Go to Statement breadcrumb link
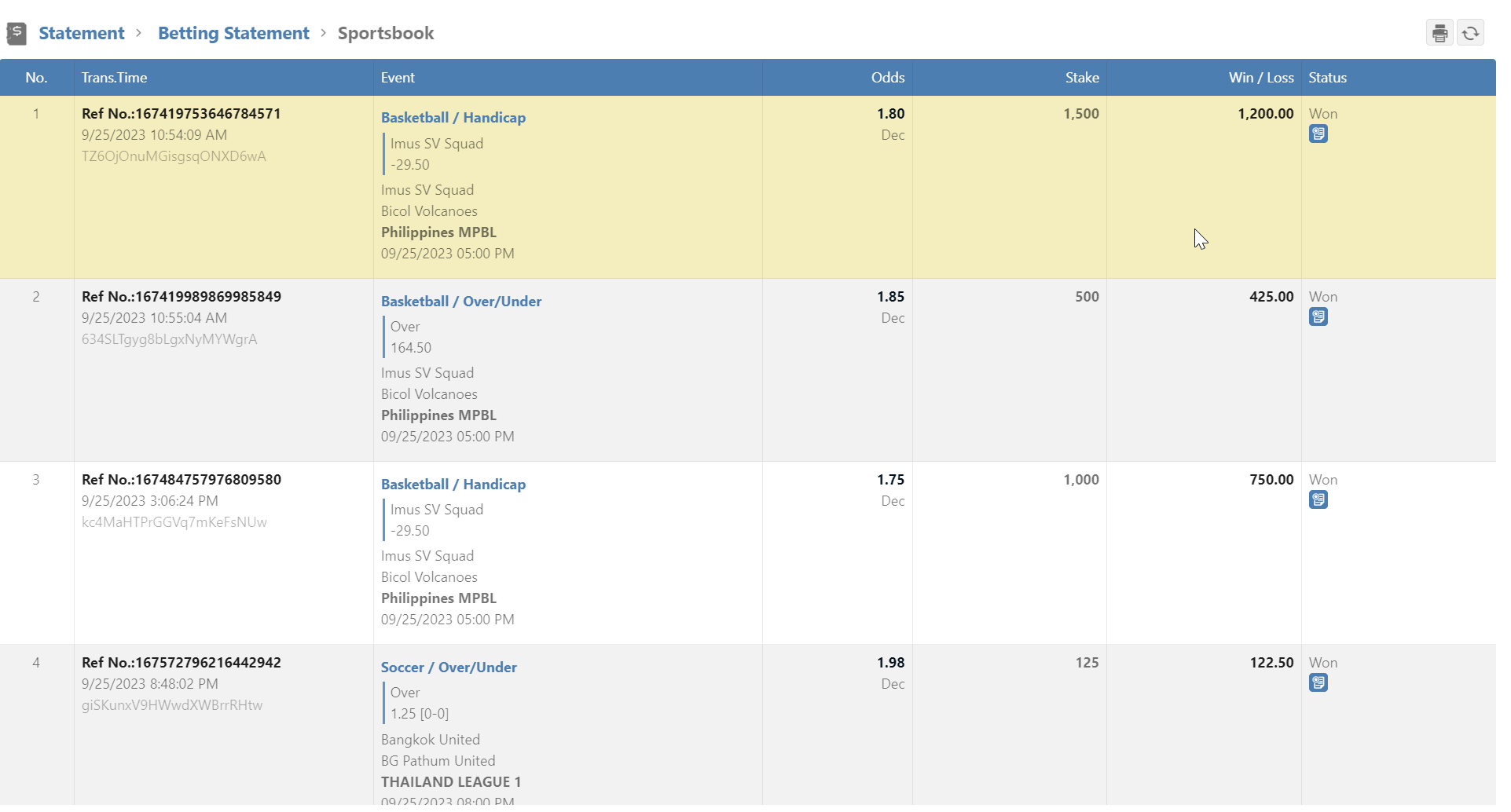Image resolution: width=1511 pixels, height=812 pixels. (x=82, y=33)
